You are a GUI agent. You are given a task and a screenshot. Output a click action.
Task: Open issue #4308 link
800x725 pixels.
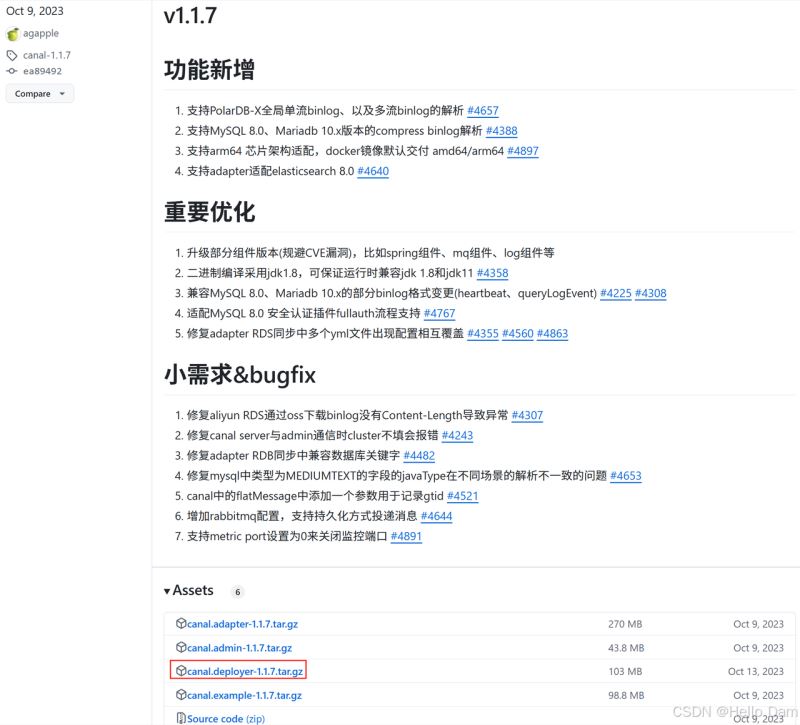(651, 293)
